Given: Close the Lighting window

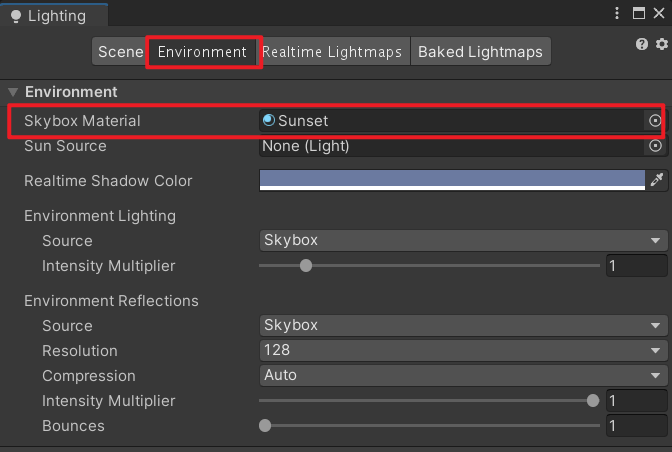Looking at the screenshot, I should pos(659,13).
